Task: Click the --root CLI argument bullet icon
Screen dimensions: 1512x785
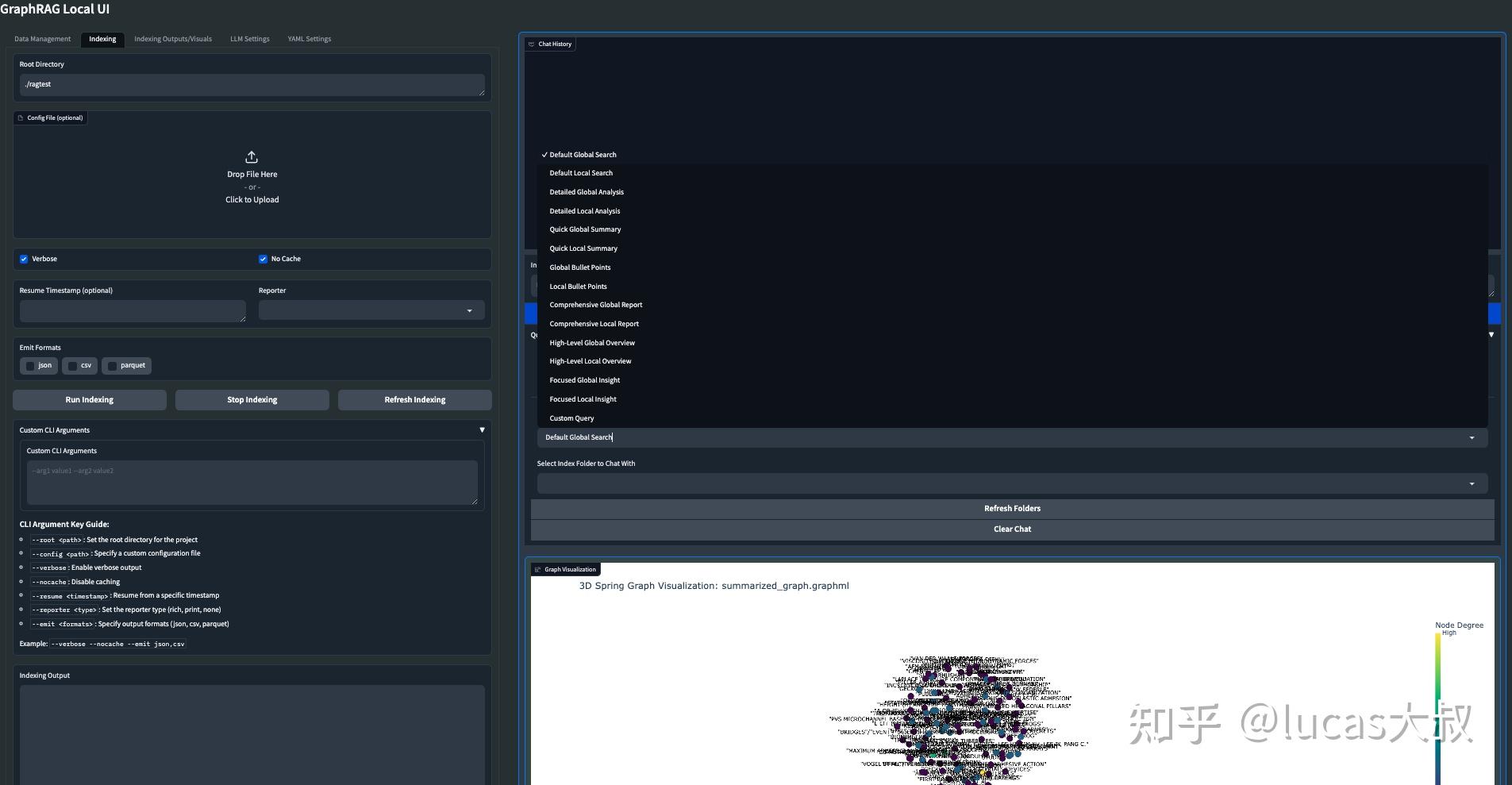Action: tap(21, 540)
